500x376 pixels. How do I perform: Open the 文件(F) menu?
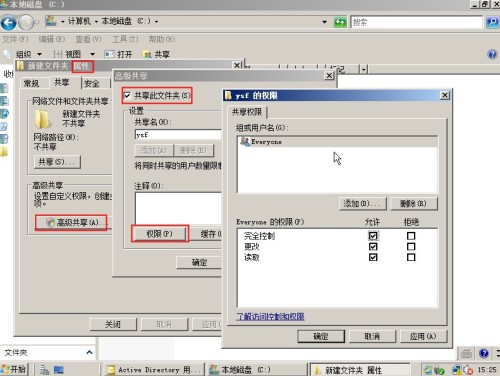15,39
